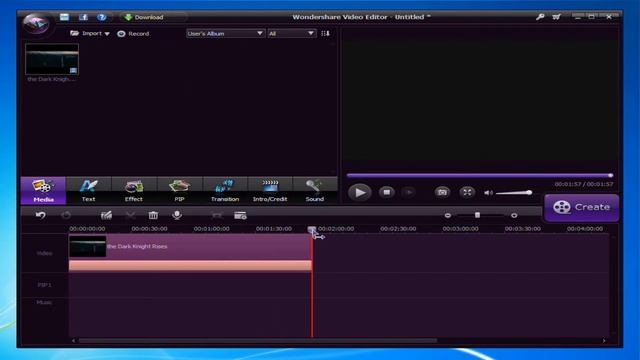Screen dimensions: 640x360
Task: Switch to the PIP tab
Action: 179,191
